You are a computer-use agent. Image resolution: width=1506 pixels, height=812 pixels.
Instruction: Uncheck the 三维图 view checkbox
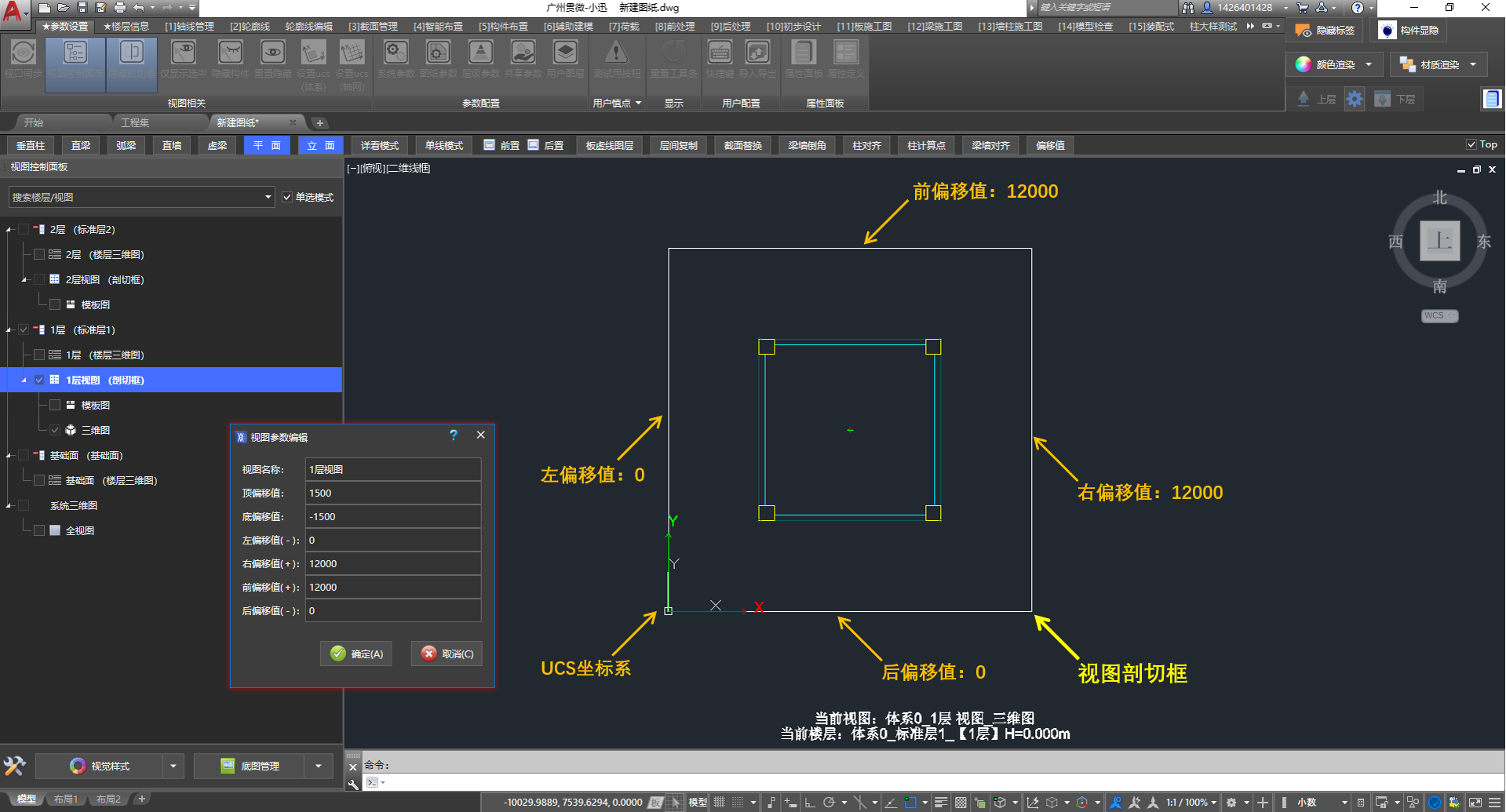click(55, 430)
